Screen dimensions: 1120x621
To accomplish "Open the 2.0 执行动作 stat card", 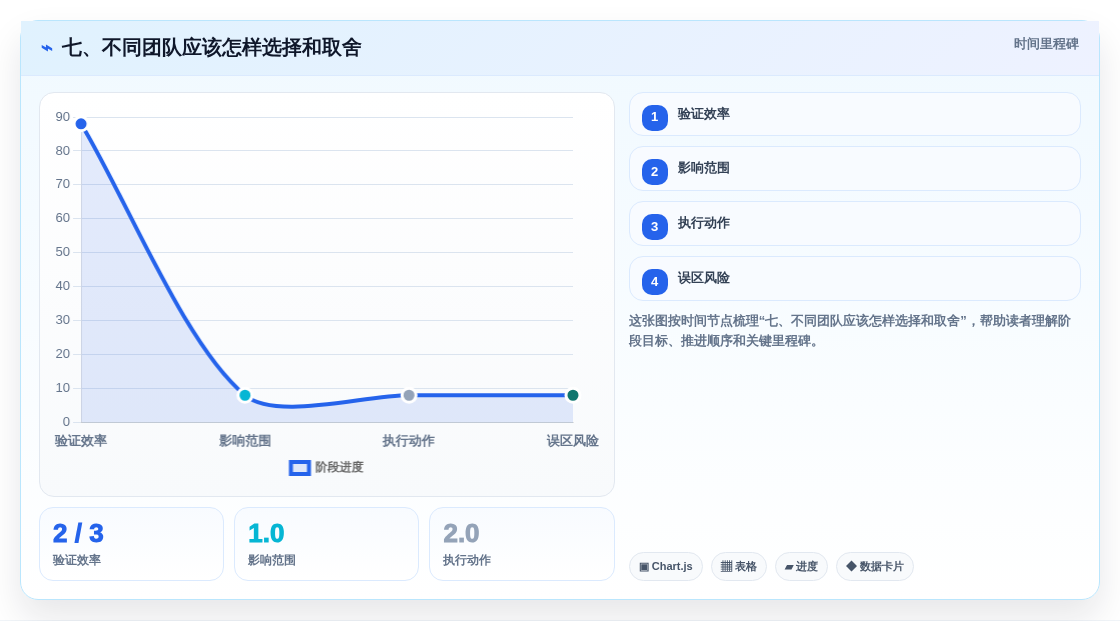I will [x=521, y=544].
